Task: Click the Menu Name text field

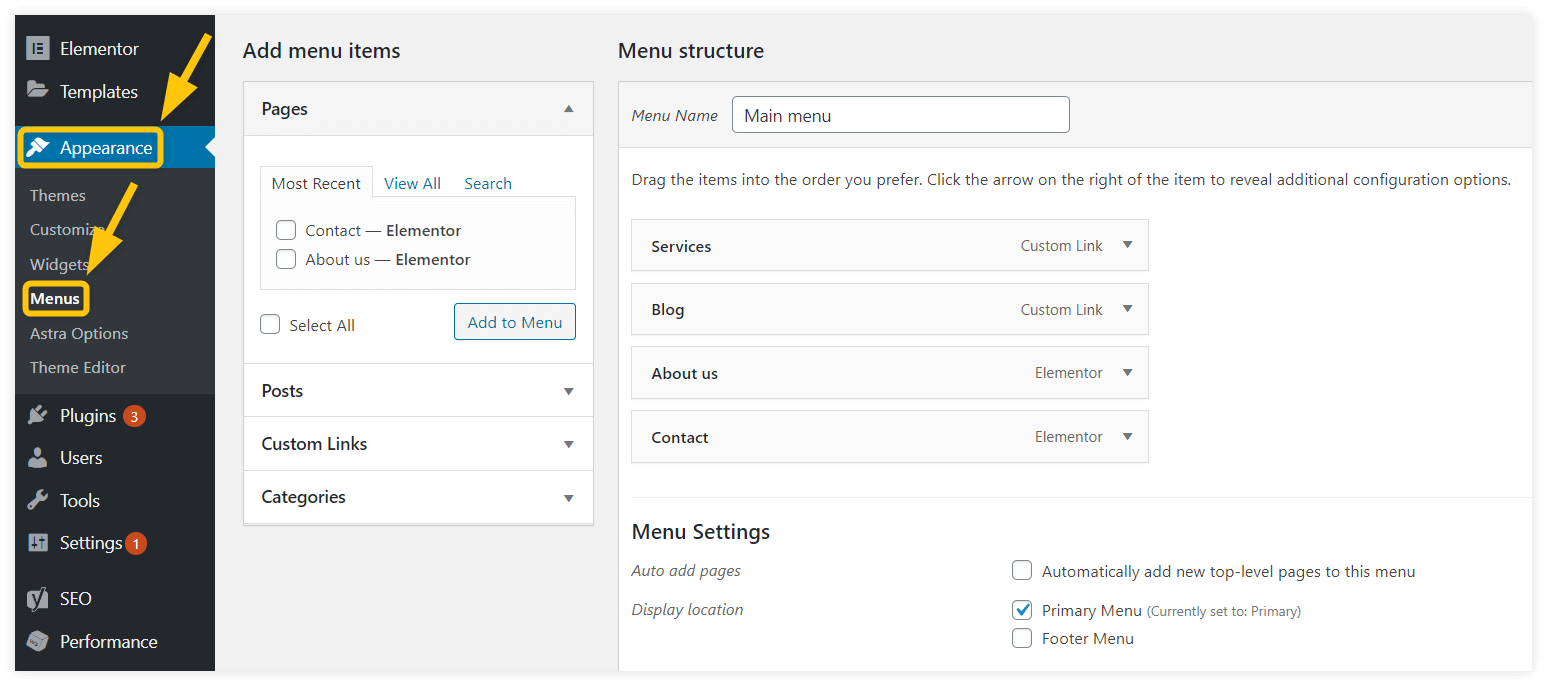Action: pos(901,115)
